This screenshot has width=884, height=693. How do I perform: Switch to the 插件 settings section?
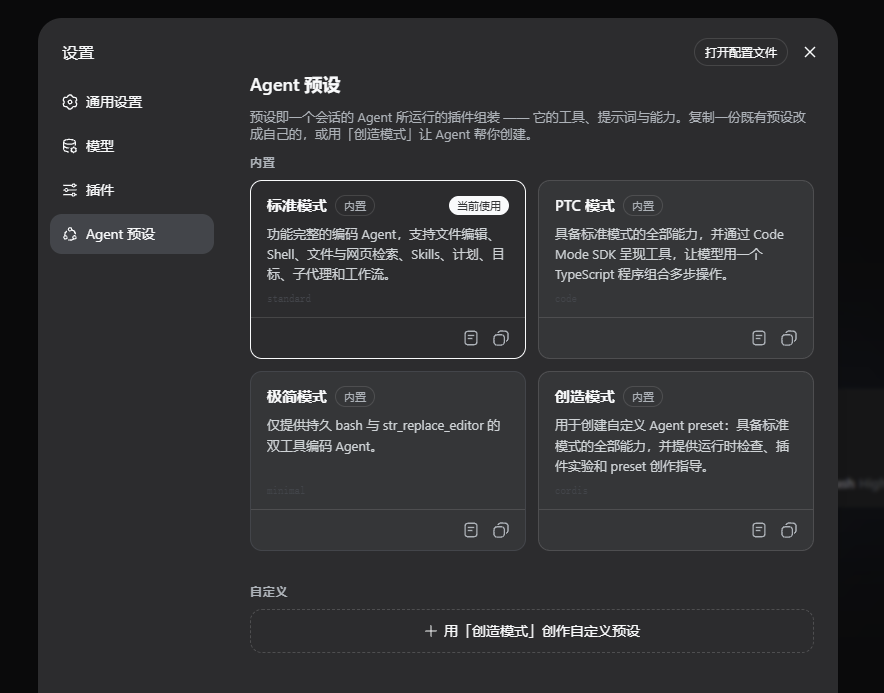[x=132, y=190]
